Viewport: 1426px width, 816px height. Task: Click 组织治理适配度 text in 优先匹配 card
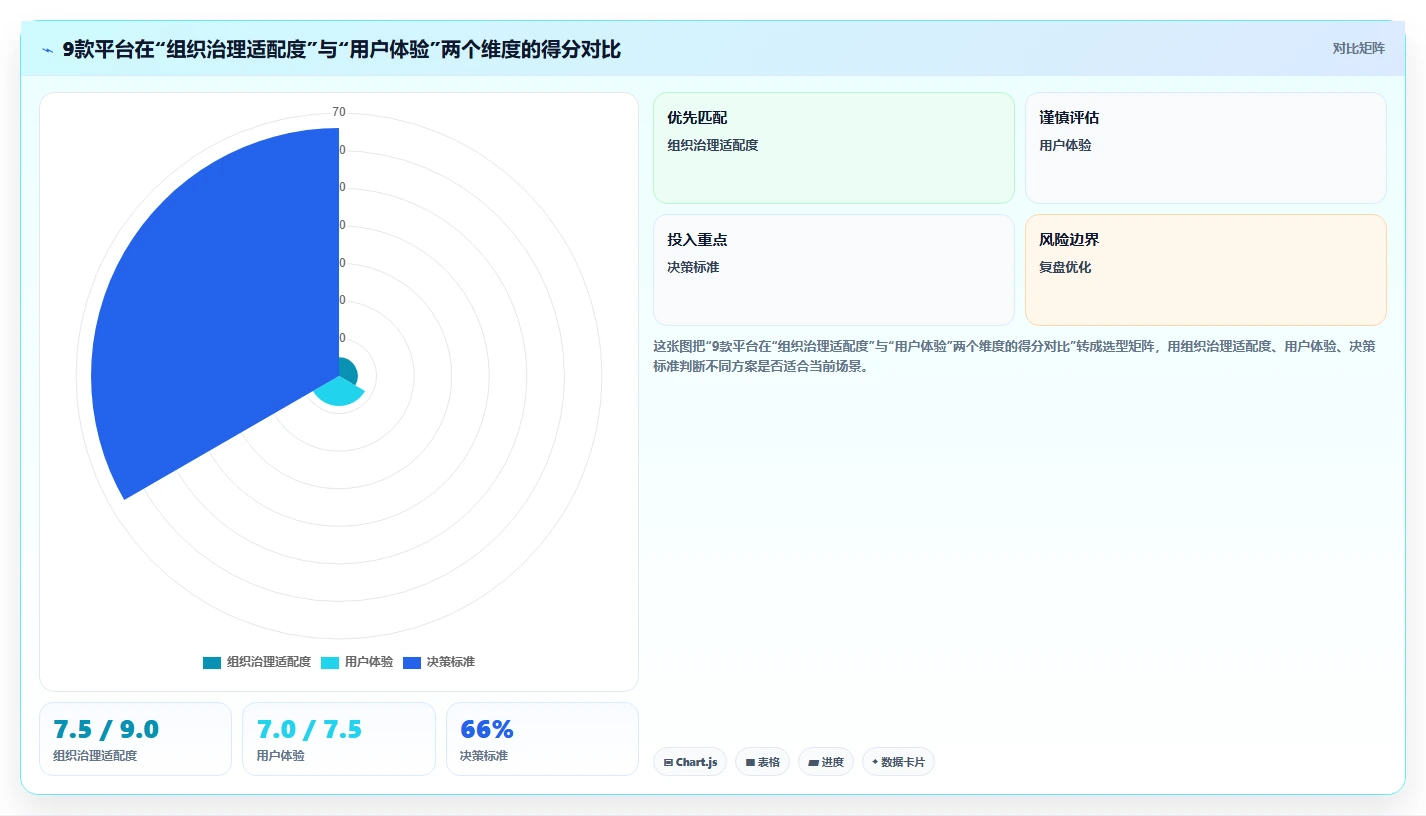coord(713,145)
